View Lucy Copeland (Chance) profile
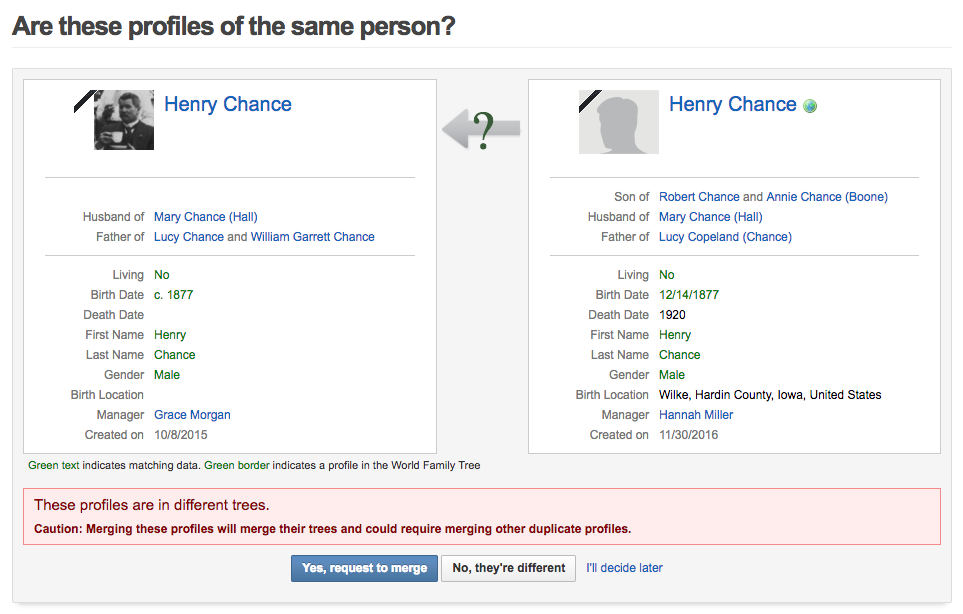This screenshot has height=614, width=963. coord(725,237)
